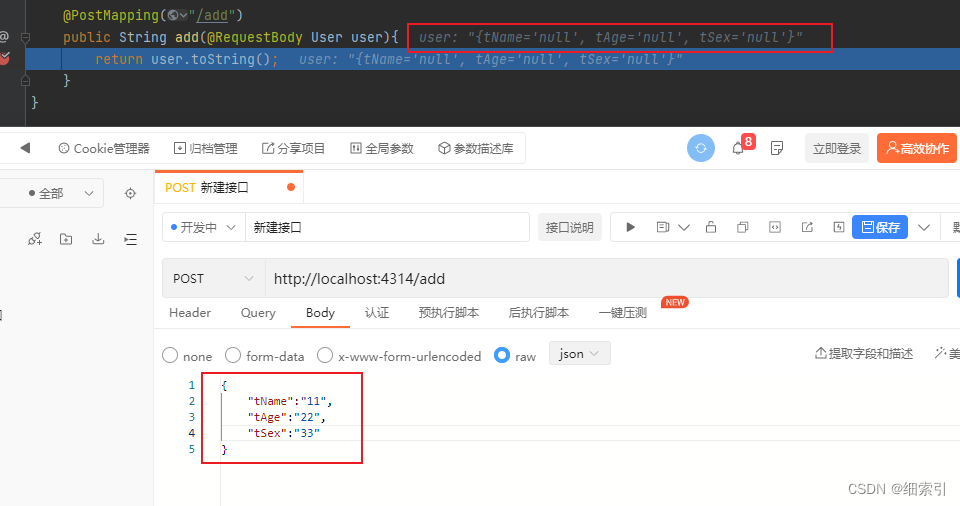Click 接口说明 button
Screen dimensions: 960x506
click(569, 227)
